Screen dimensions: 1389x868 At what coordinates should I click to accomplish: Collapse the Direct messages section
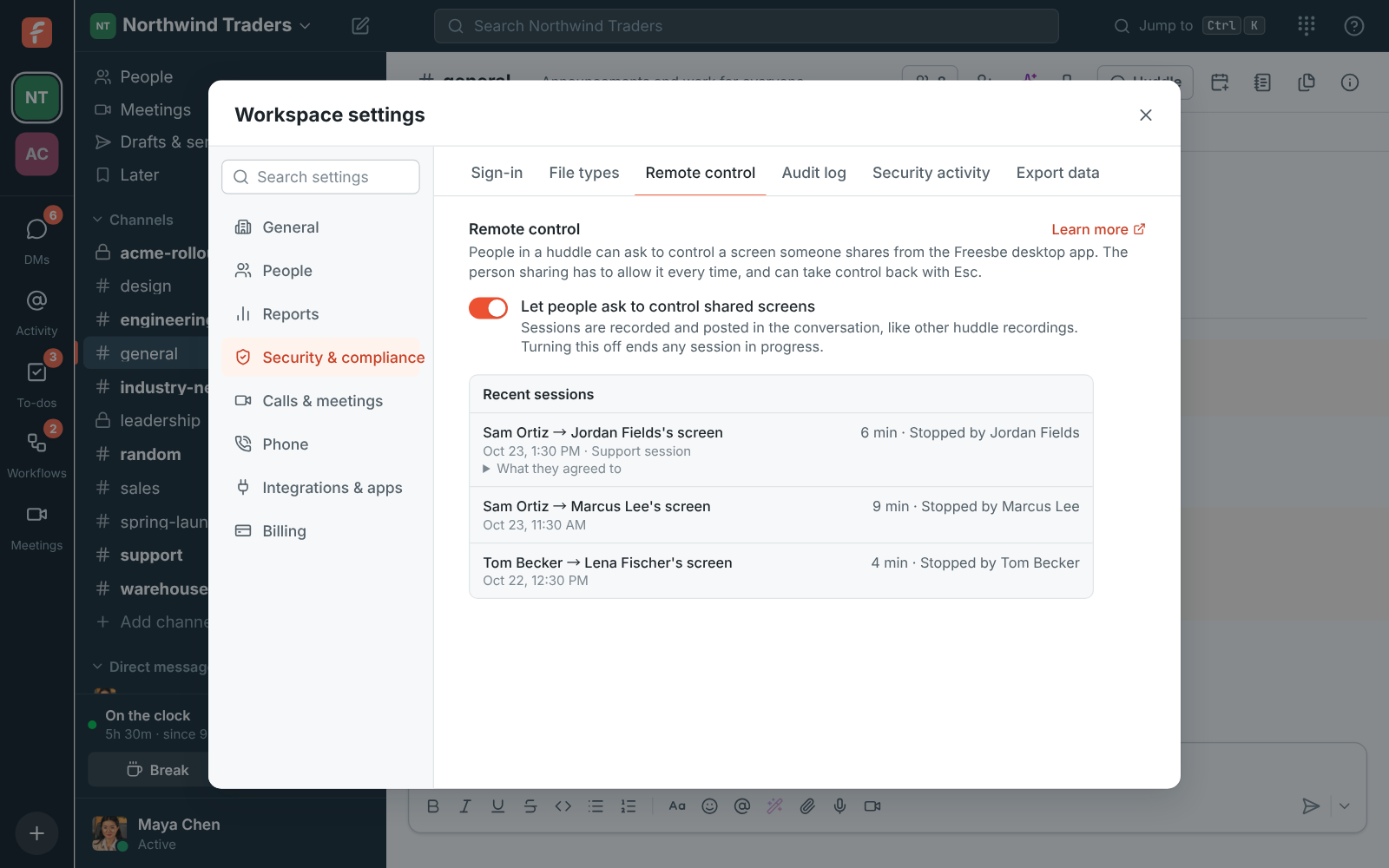coord(150,667)
